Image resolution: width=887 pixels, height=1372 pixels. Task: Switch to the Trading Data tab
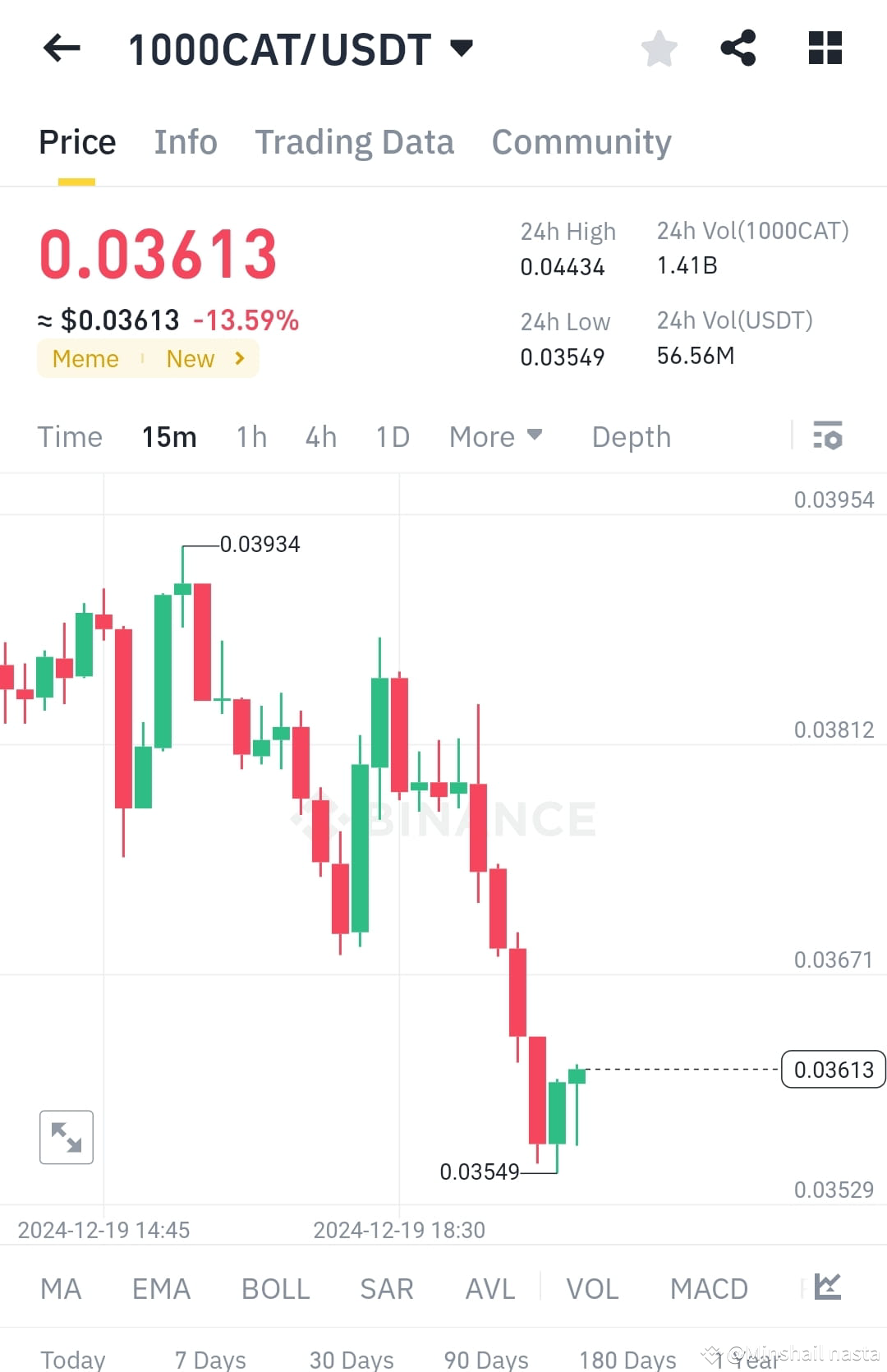355,141
